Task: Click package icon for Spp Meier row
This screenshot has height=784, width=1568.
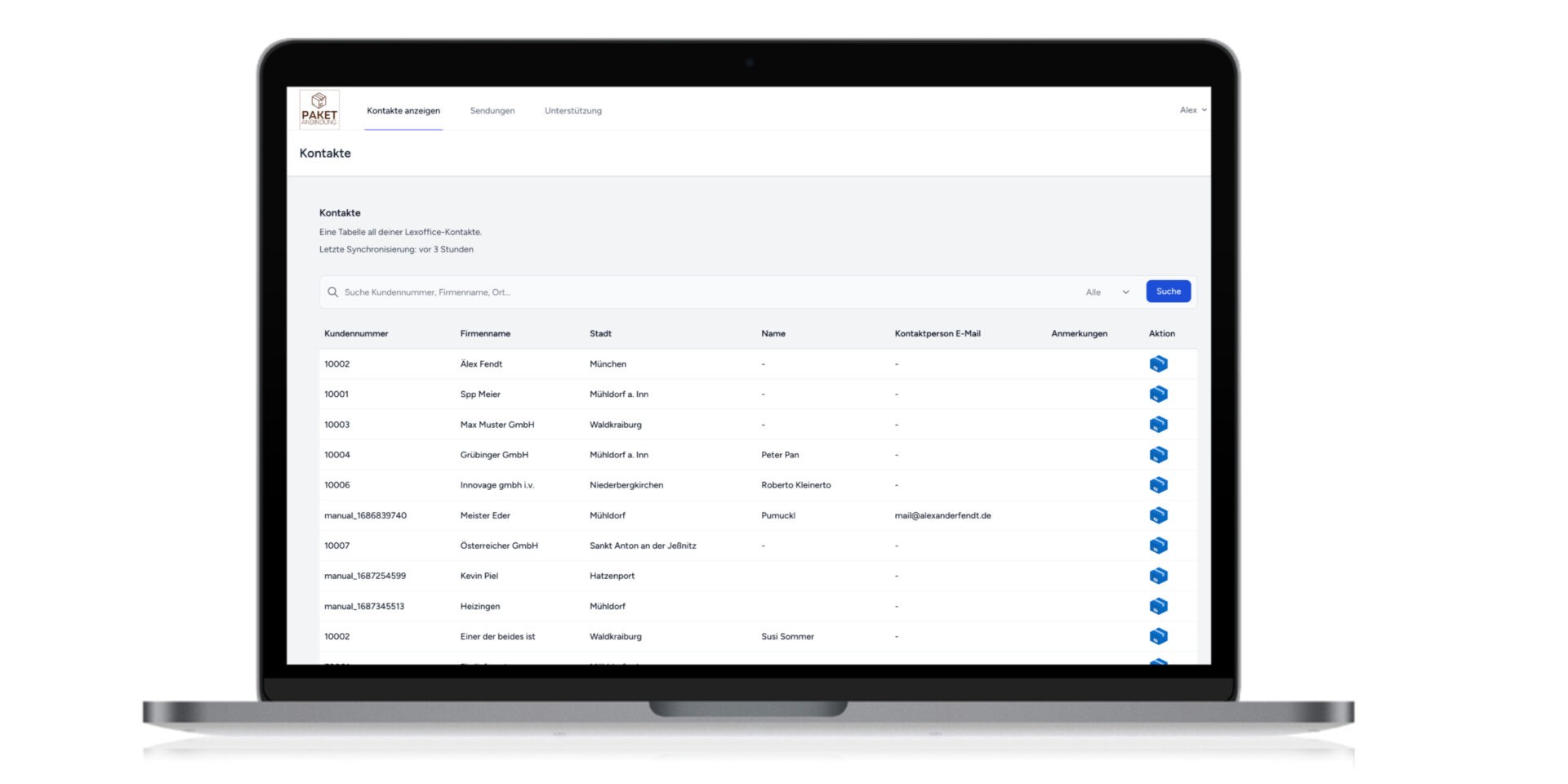Action: [1158, 394]
